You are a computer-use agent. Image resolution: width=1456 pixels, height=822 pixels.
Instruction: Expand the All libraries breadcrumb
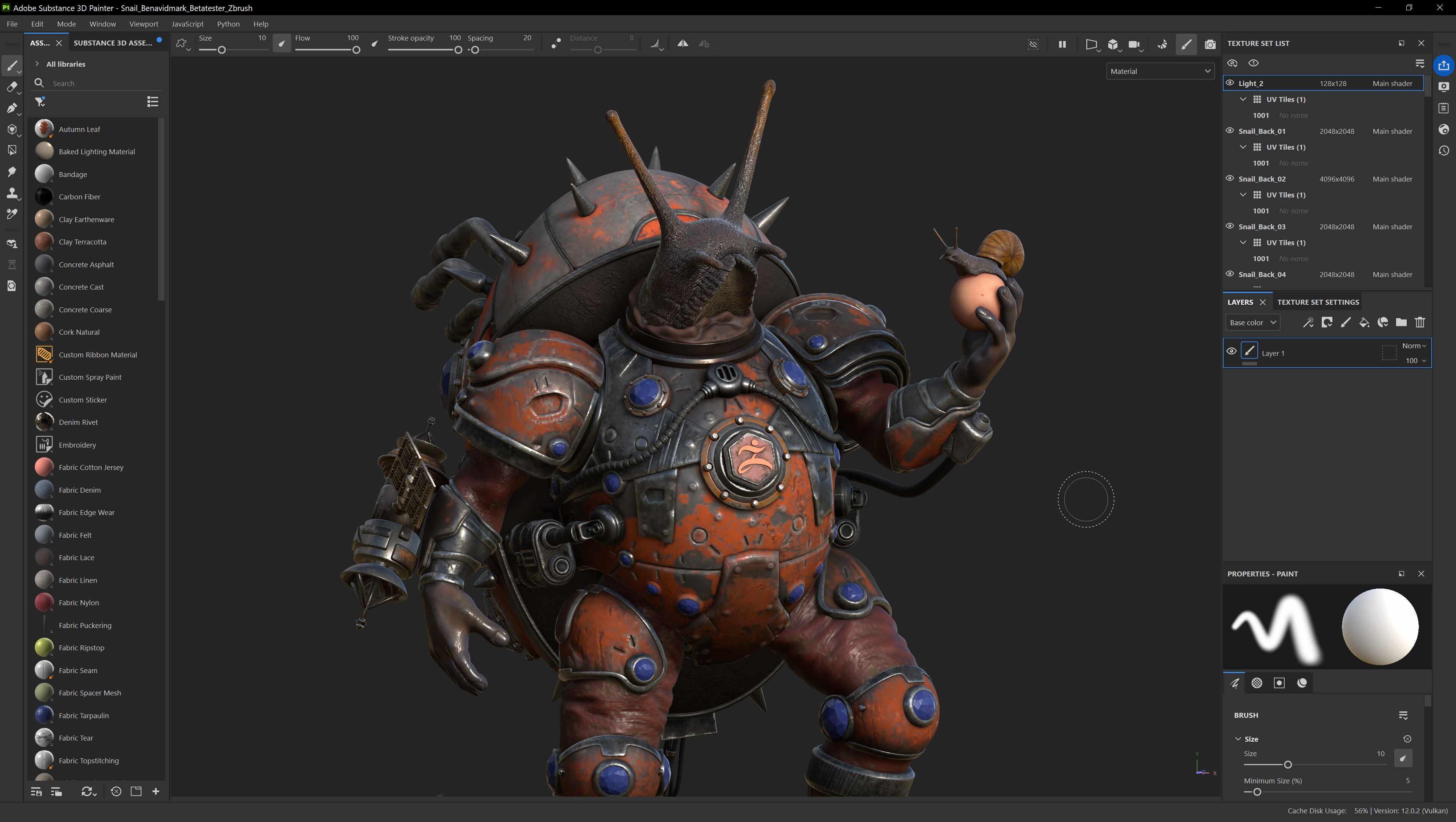click(x=37, y=64)
